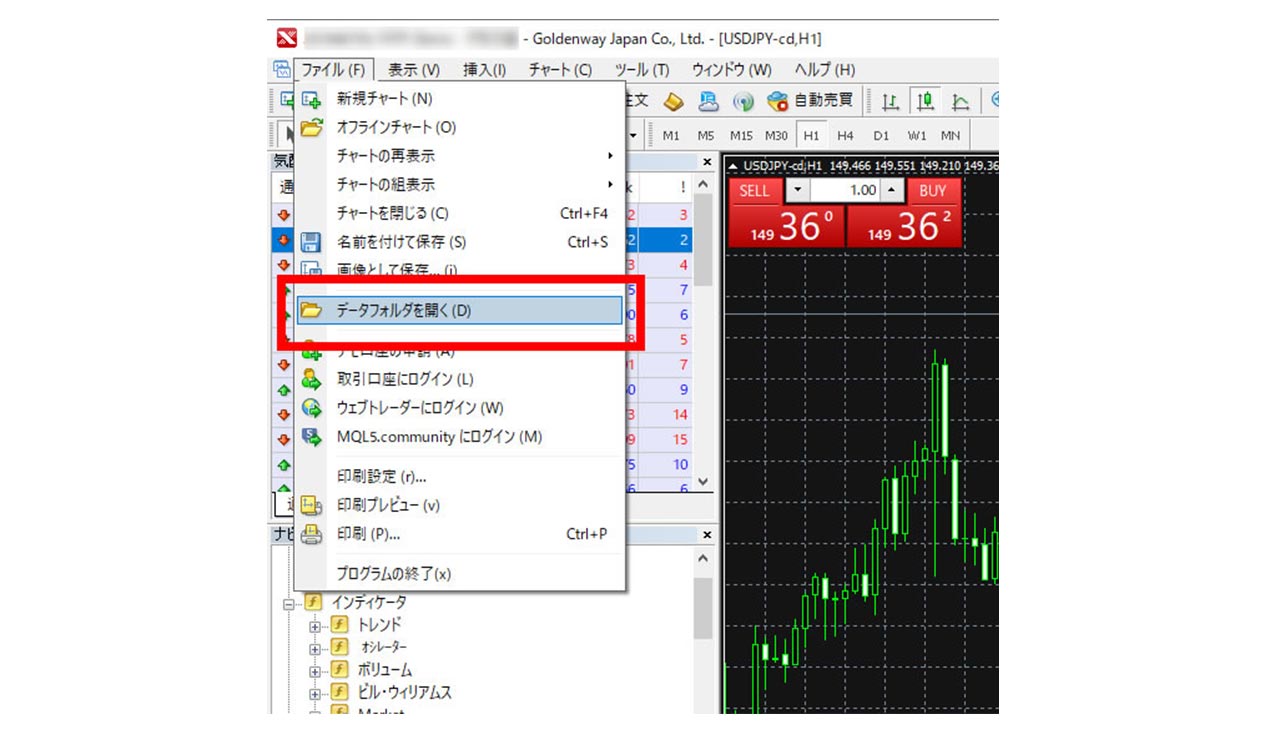Click the yellow book icon in toolbar
The width and height of the screenshot is (1266, 732).
674,101
